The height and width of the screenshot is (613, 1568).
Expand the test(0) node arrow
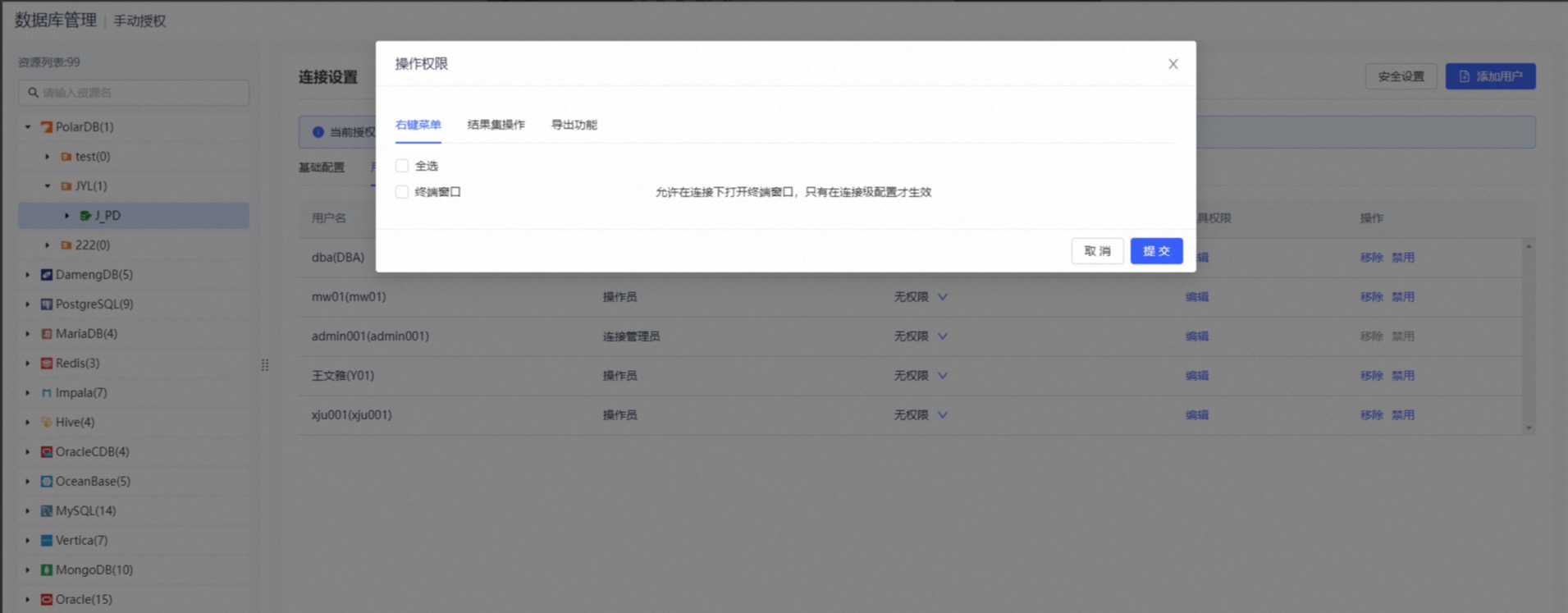[x=48, y=157]
